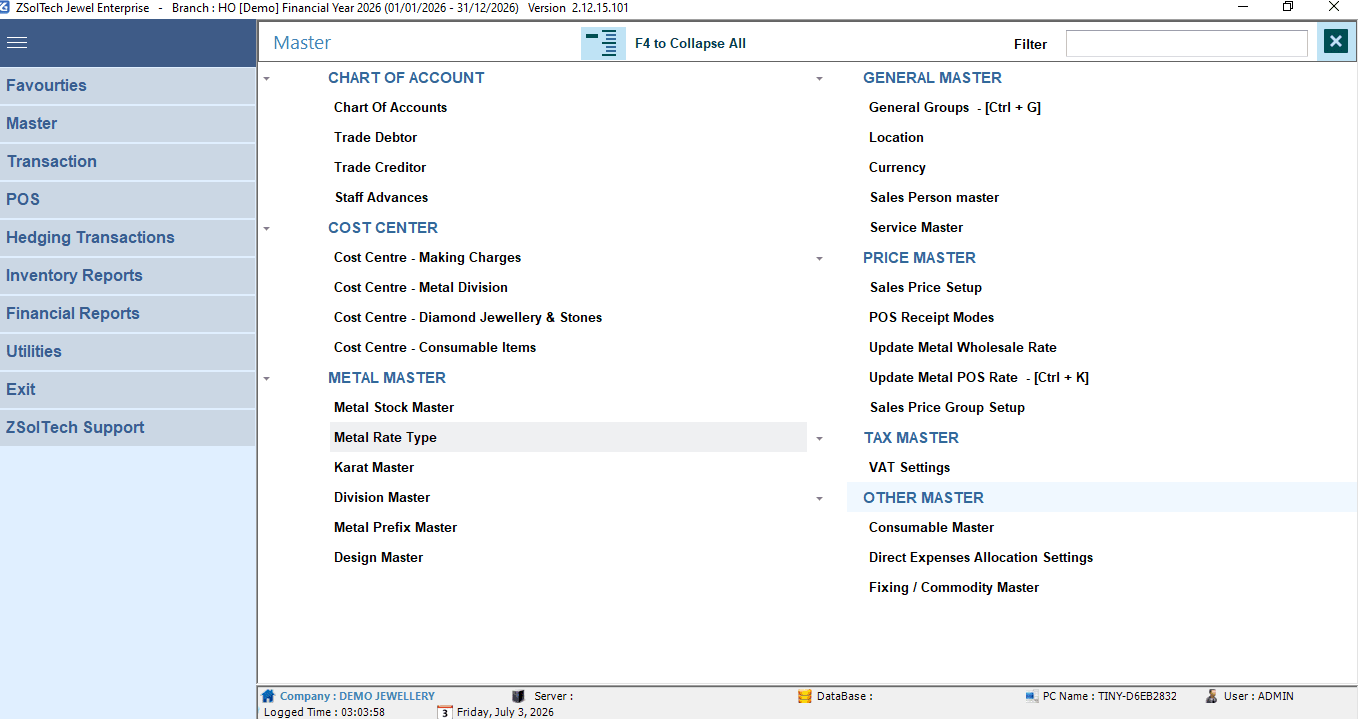Viewport: 1358px width, 719px height.
Task: Open Design Master
Action: (x=378, y=557)
